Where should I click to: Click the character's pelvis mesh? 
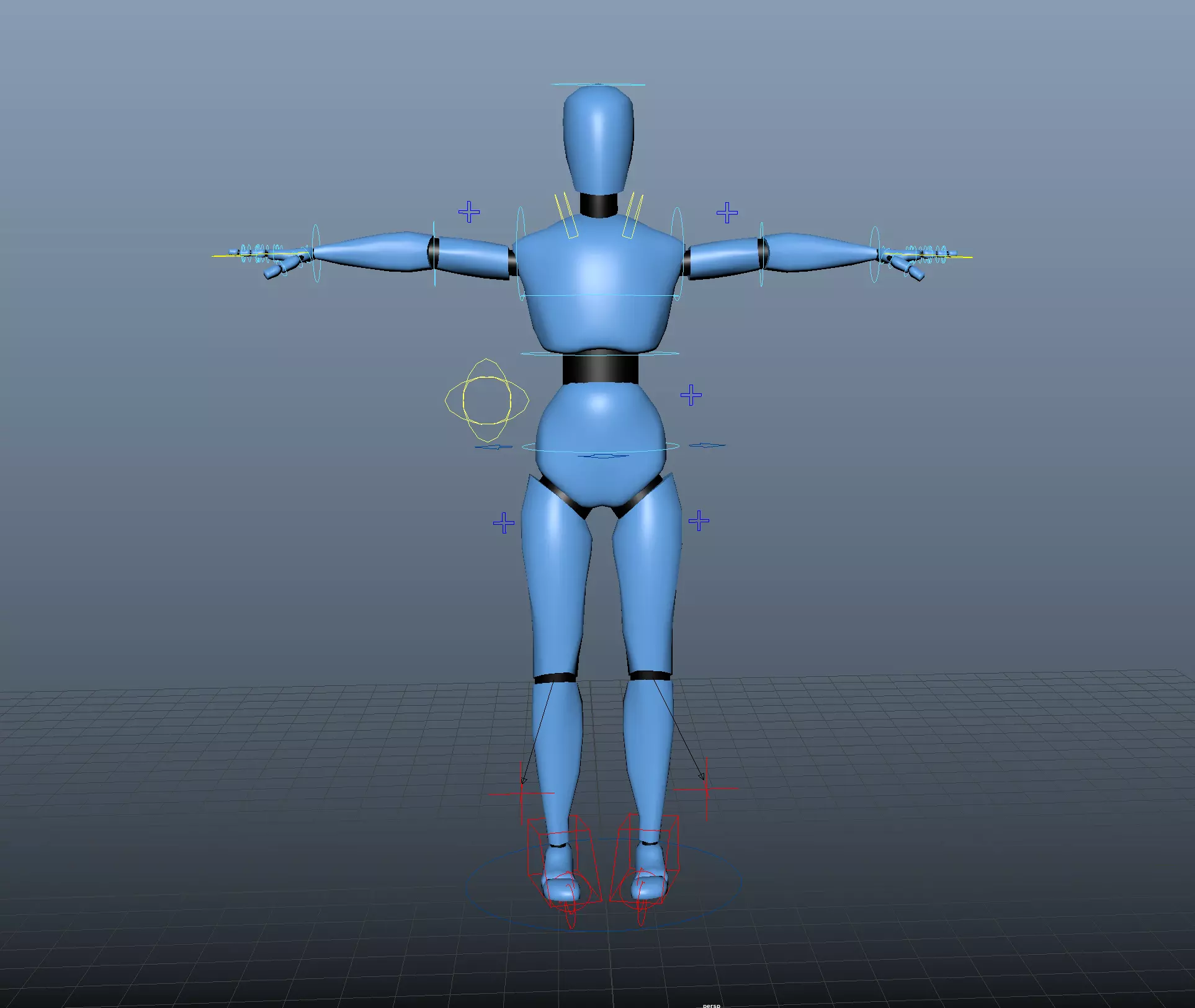click(x=600, y=444)
